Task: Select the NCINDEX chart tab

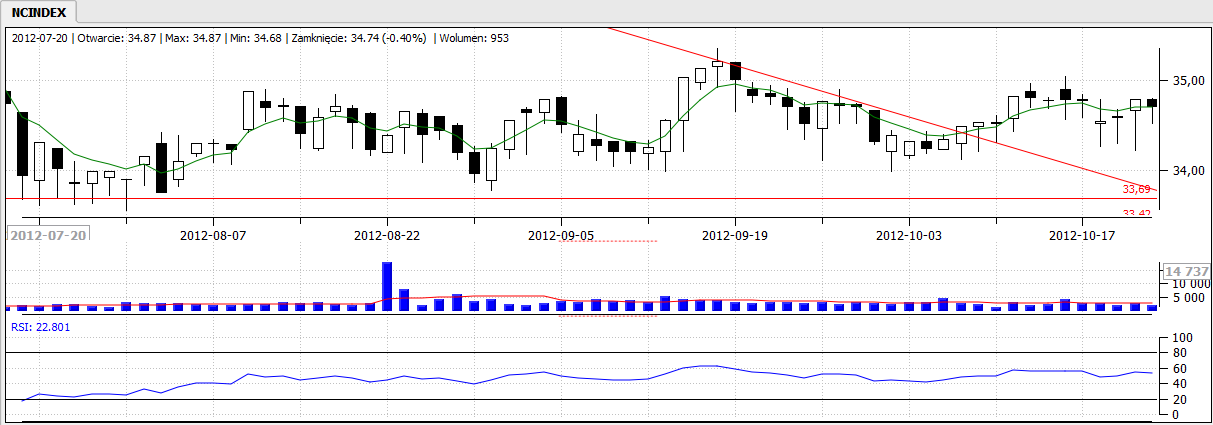Action: pyautogui.click(x=39, y=12)
